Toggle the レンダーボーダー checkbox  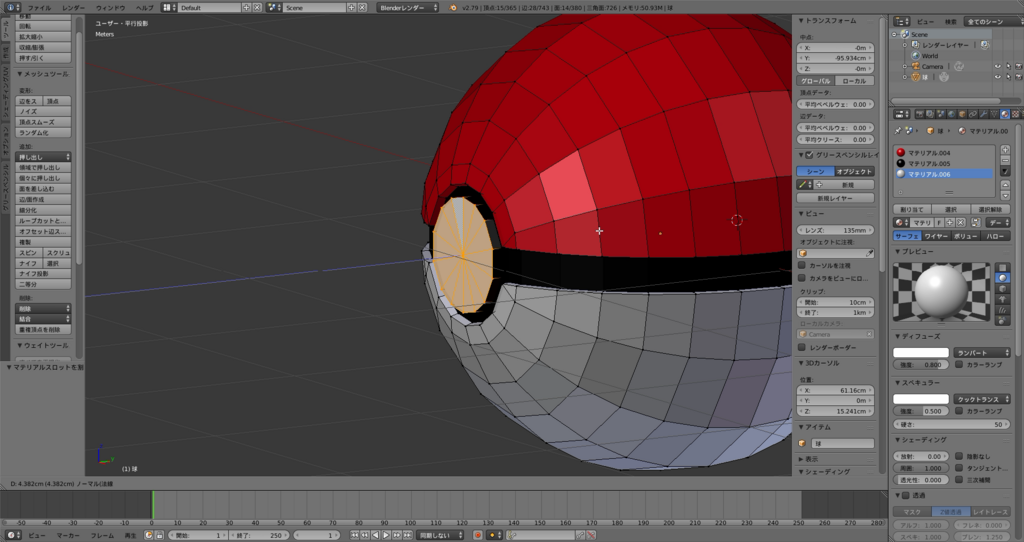(802, 347)
